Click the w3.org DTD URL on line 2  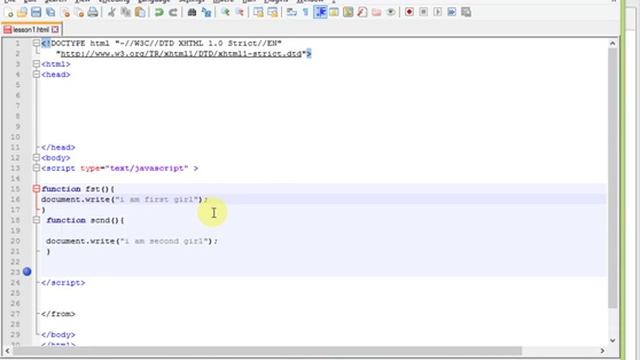pyautogui.click(x=181, y=53)
